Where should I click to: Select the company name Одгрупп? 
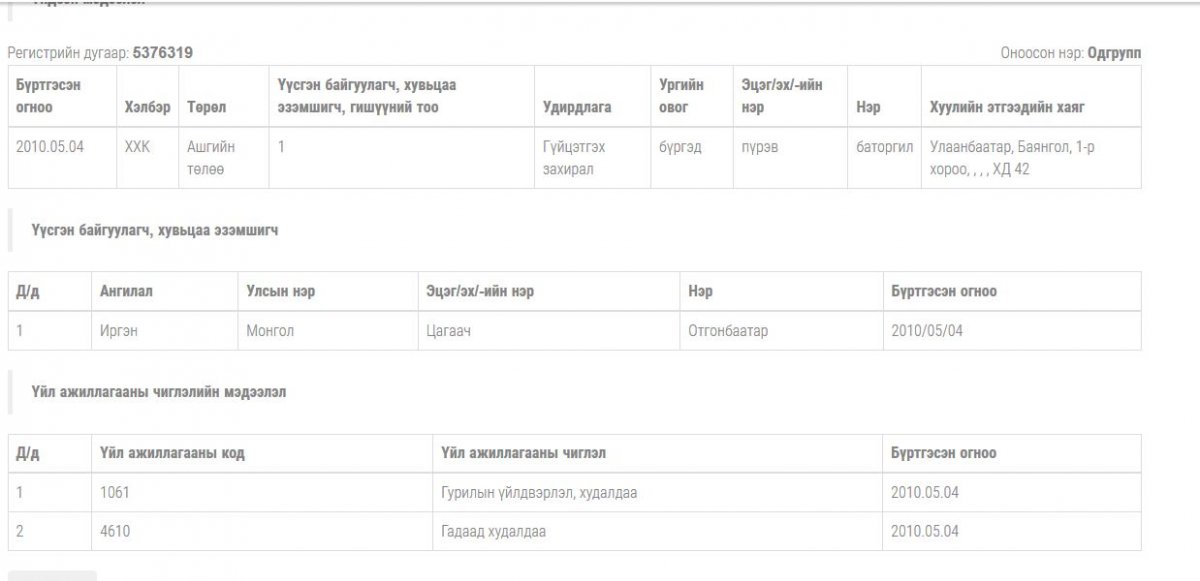[x=1115, y=53]
